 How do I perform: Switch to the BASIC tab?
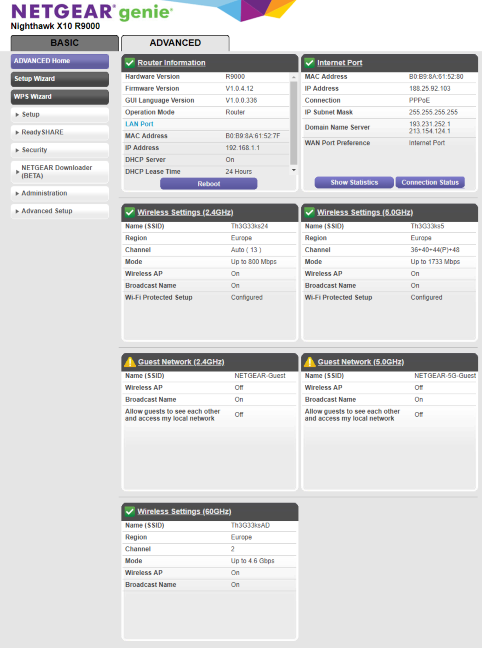pos(64,43)
